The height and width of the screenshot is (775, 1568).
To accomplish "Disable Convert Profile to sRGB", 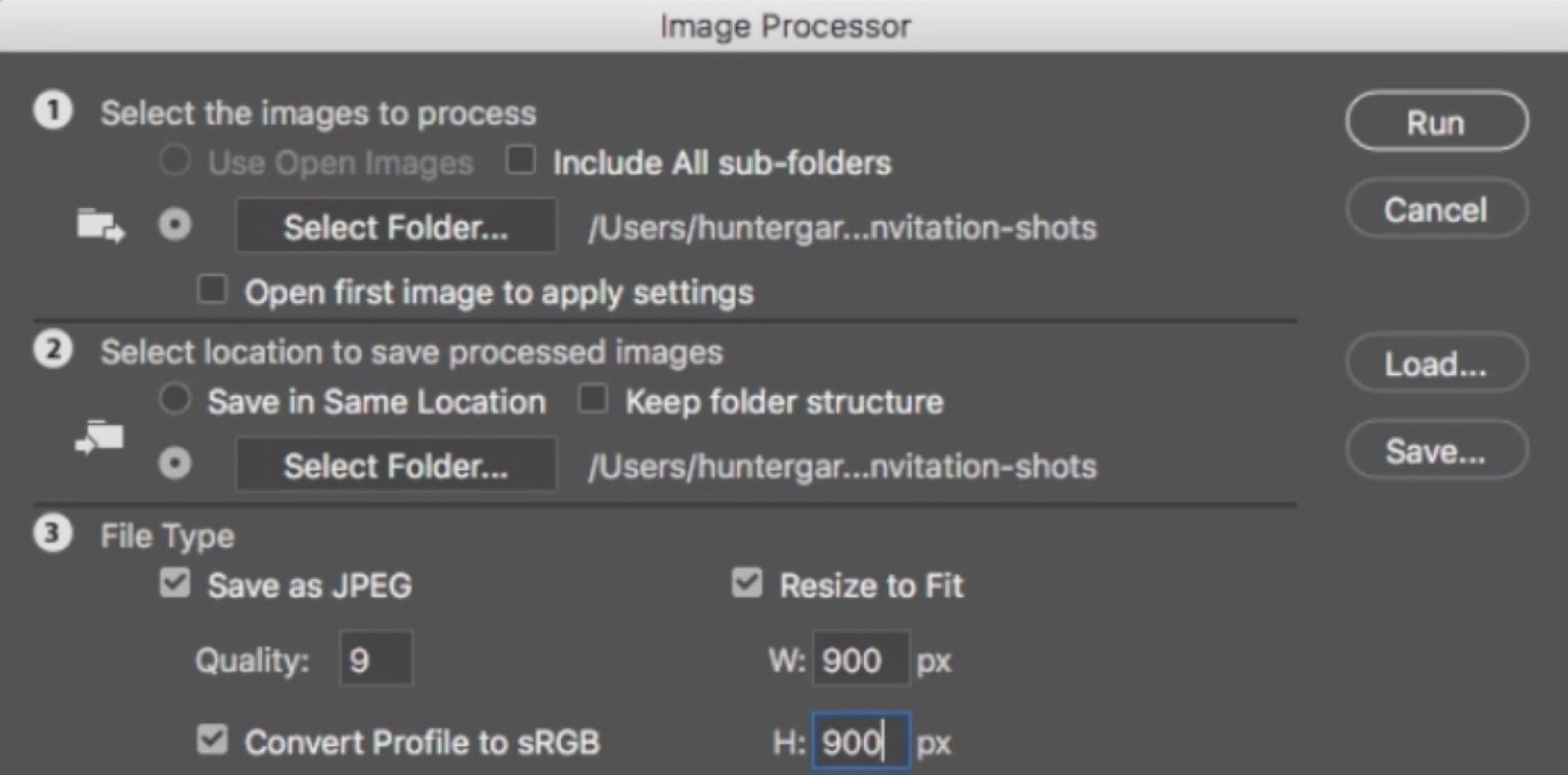I will (212, 740).
